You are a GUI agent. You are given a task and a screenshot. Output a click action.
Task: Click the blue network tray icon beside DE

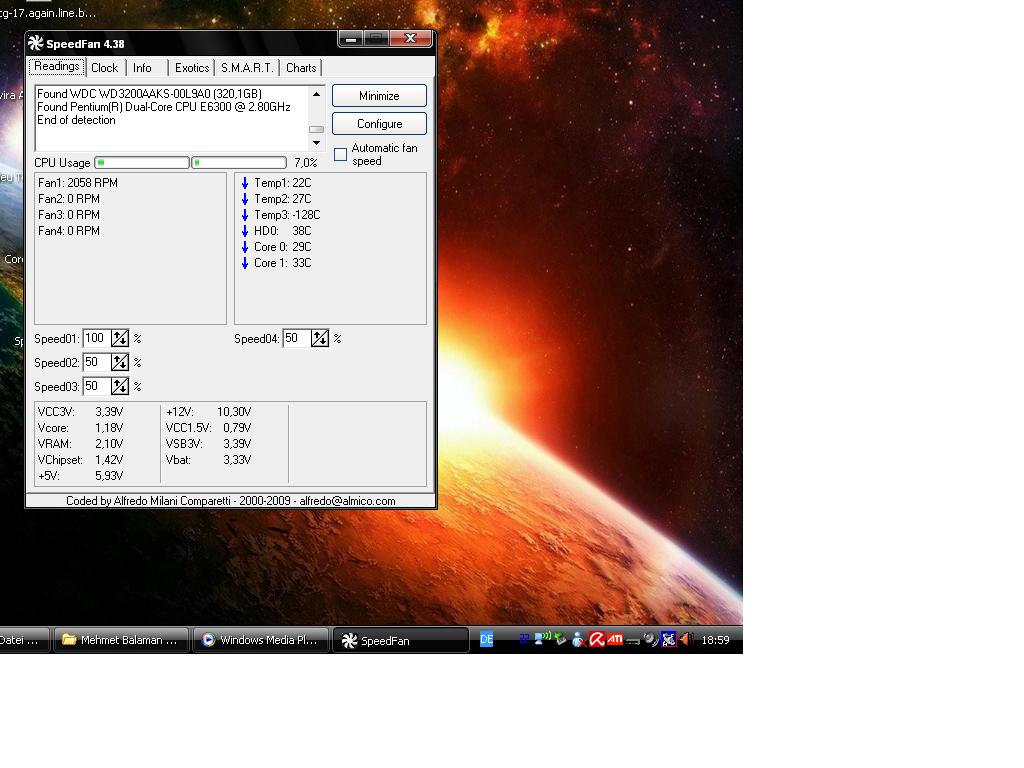pos(524,639)
